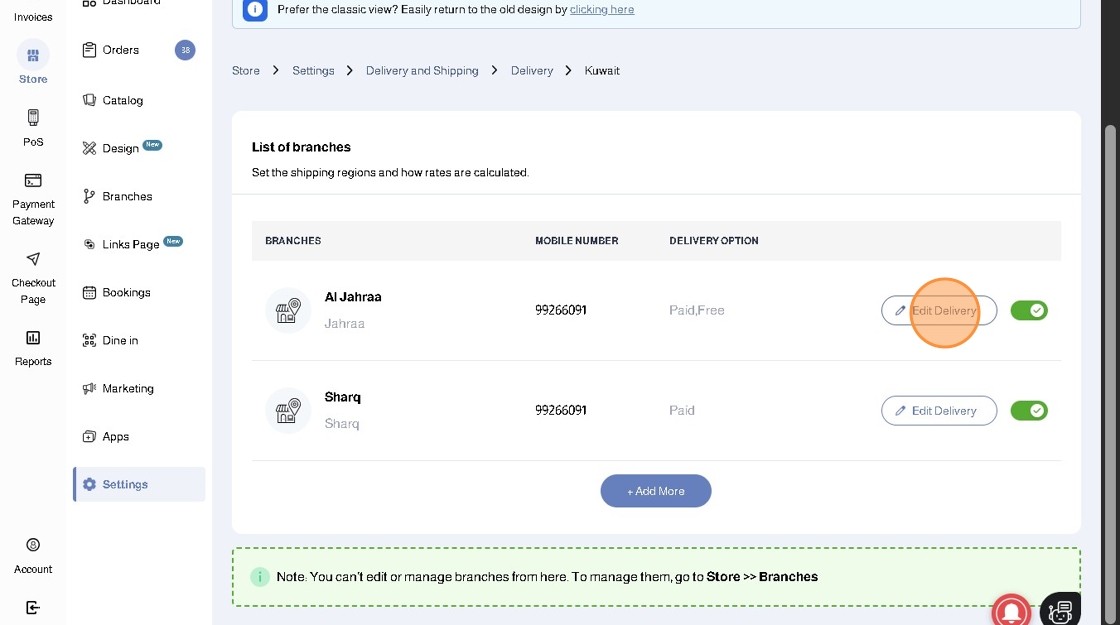
Task: Select Settings in the store menu
Action: coord(125,484)
